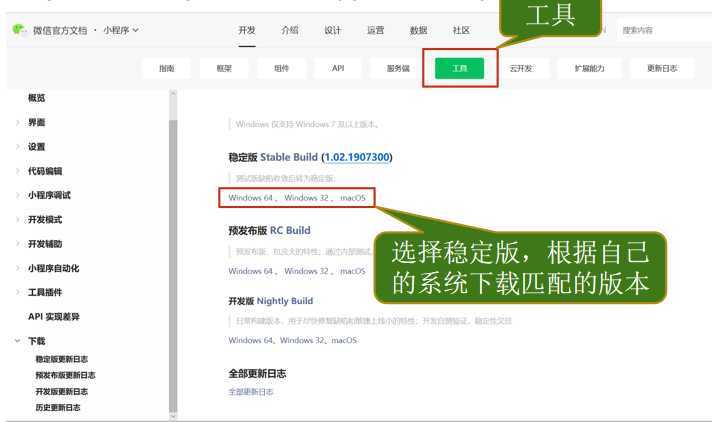Switch to the 设计 top tab
The image size is (712, 422).
[x=332, y=30]
